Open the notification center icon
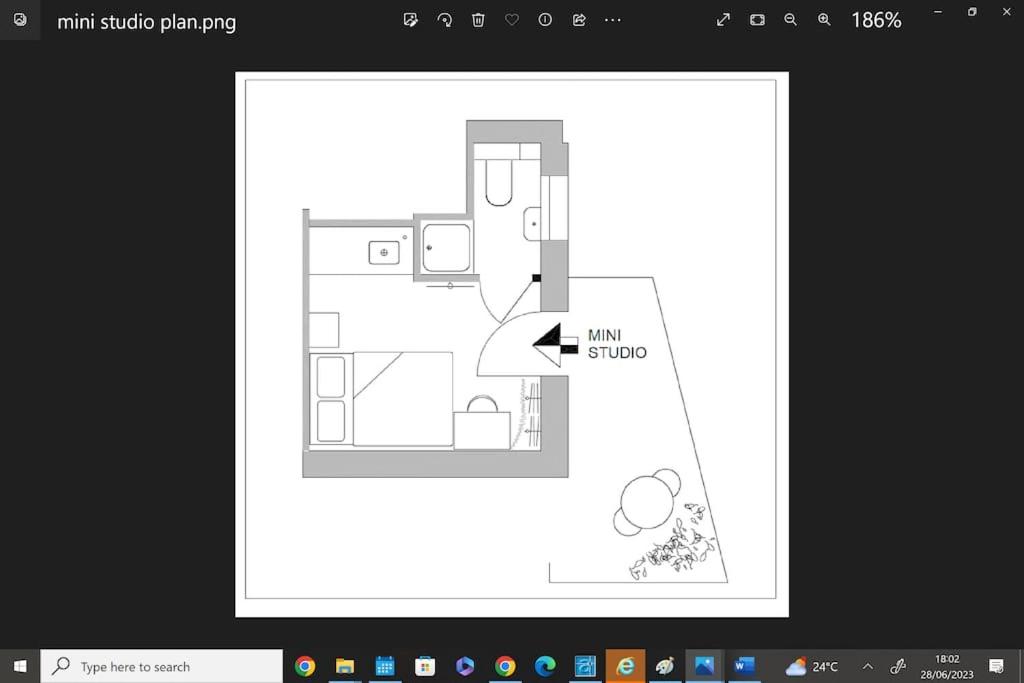1024x683 pixels. click(996, 666)
